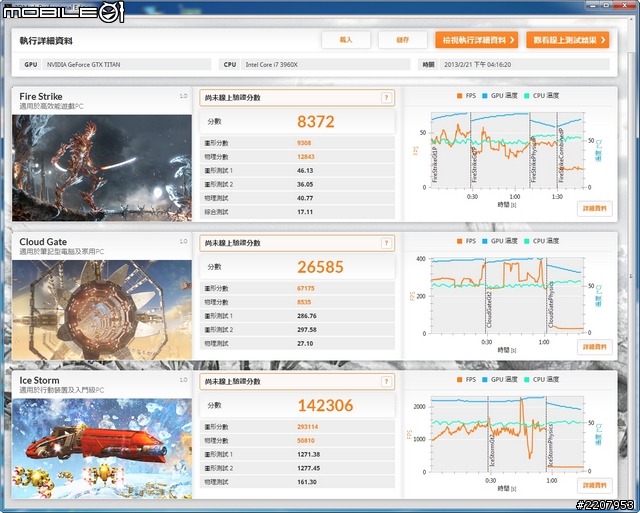Click the GPU field NVIDIA GeForce GTX TITAN
The height and width of the screenshot is (513, 640).
[127, 64]
